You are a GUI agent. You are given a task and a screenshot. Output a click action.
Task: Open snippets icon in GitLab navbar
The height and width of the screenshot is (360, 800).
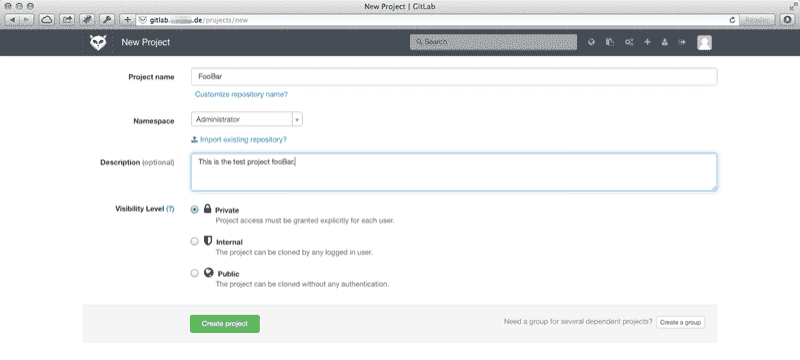(610, 42)
